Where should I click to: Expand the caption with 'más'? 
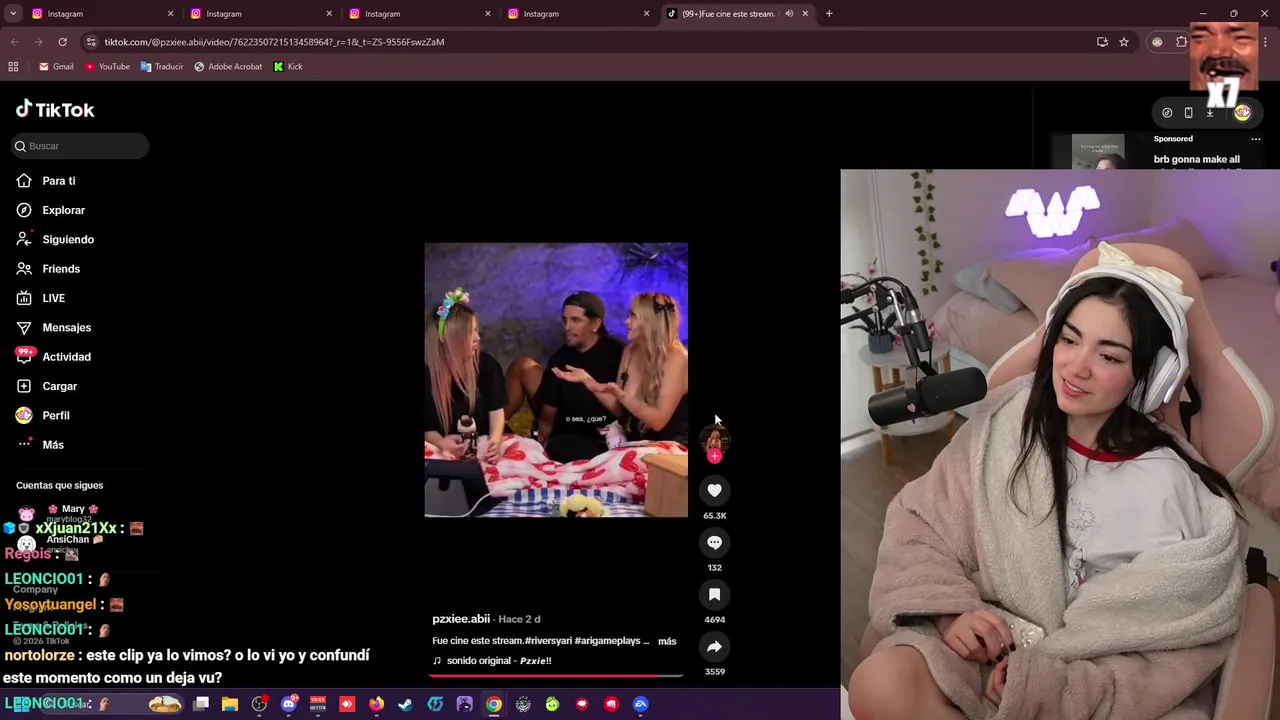667,641
